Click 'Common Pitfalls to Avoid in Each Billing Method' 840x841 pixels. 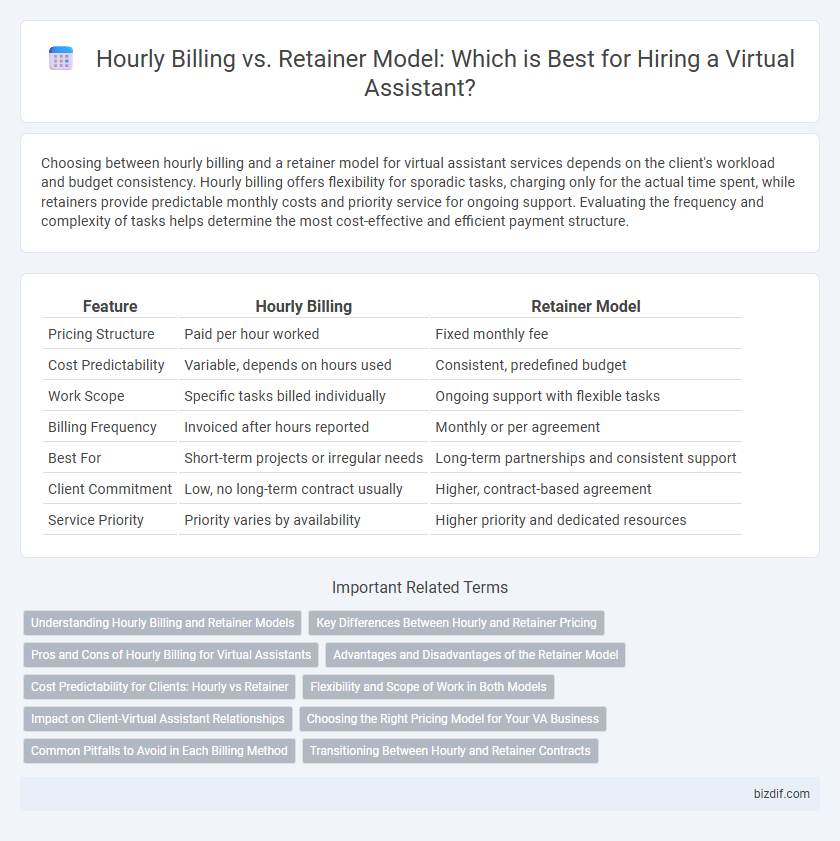159,751
